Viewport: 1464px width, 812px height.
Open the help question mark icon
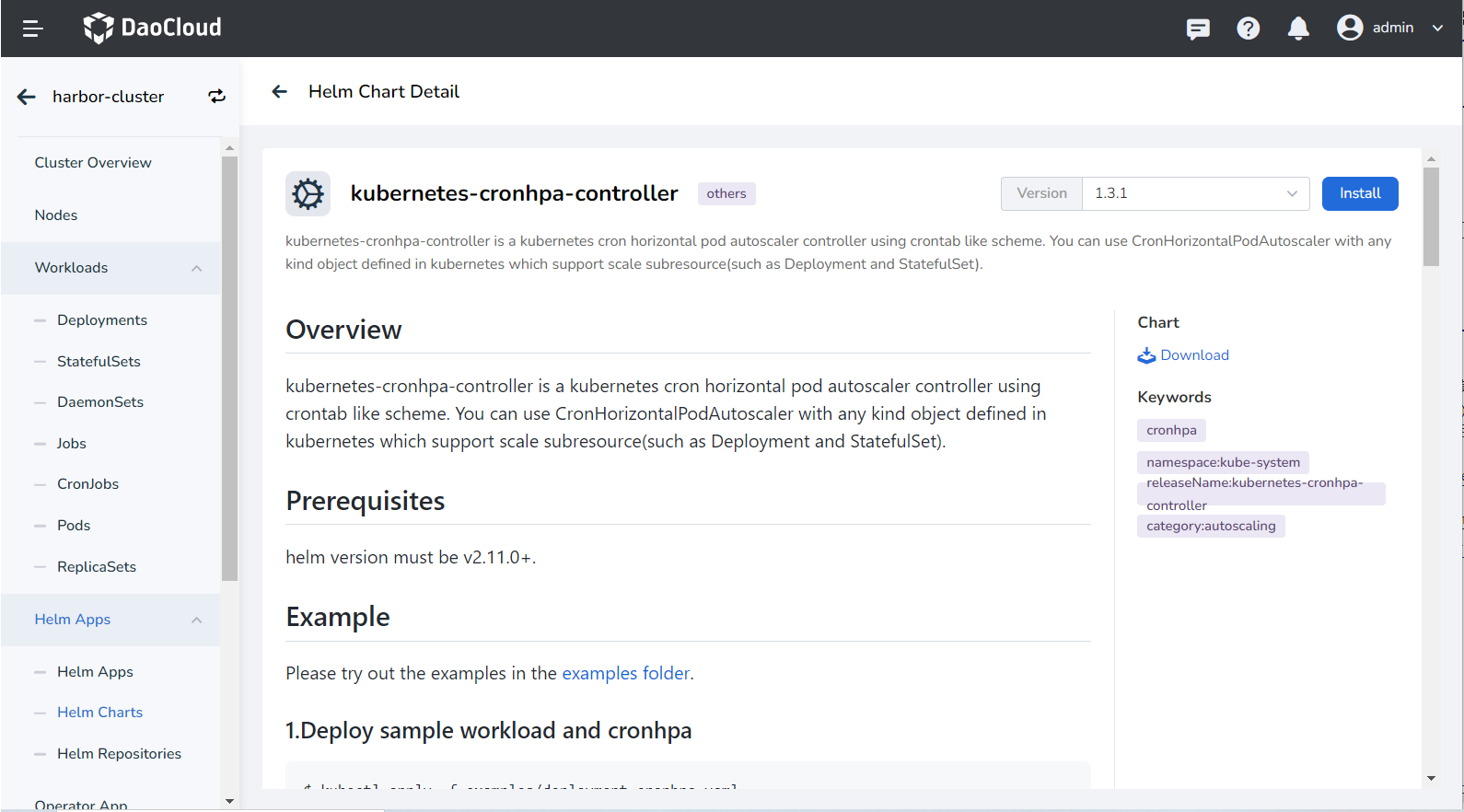coord(1248,29)
